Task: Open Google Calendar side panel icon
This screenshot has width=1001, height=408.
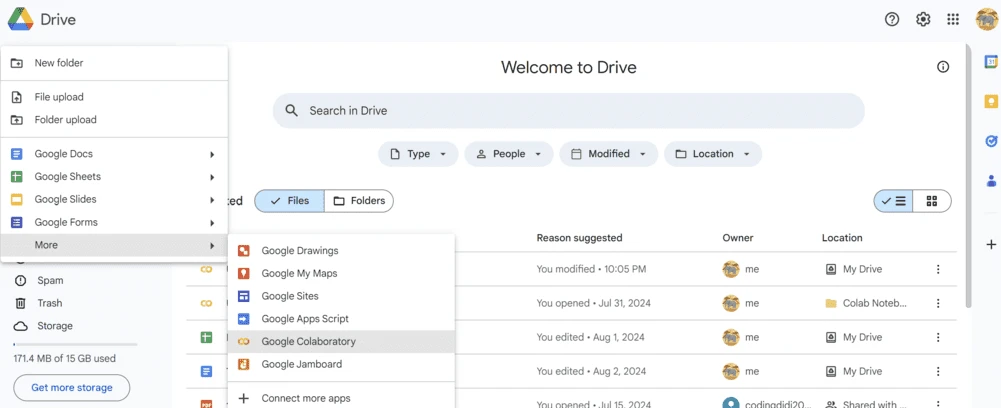Action: point(991,62)
